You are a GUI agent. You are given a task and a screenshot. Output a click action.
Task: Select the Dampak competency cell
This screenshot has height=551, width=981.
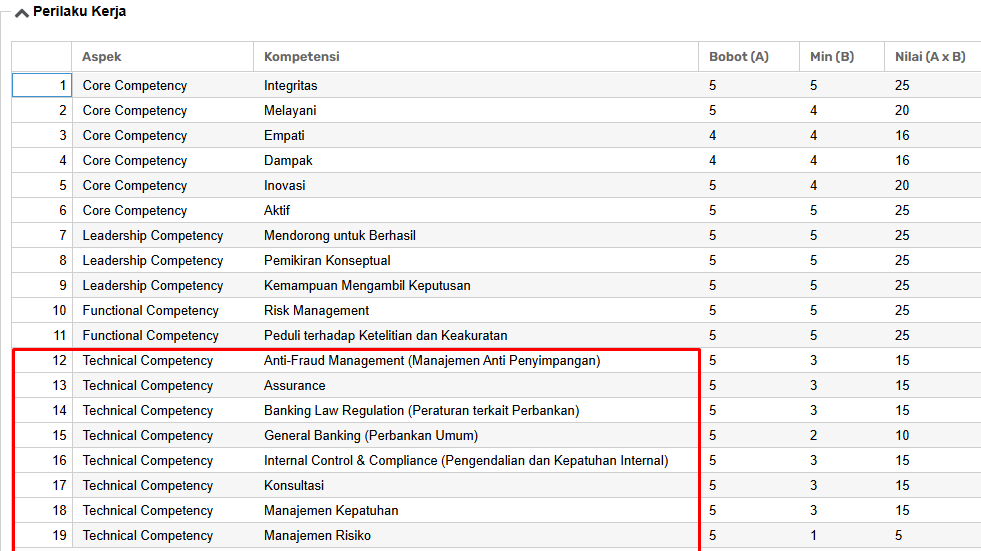pos(475,160)
